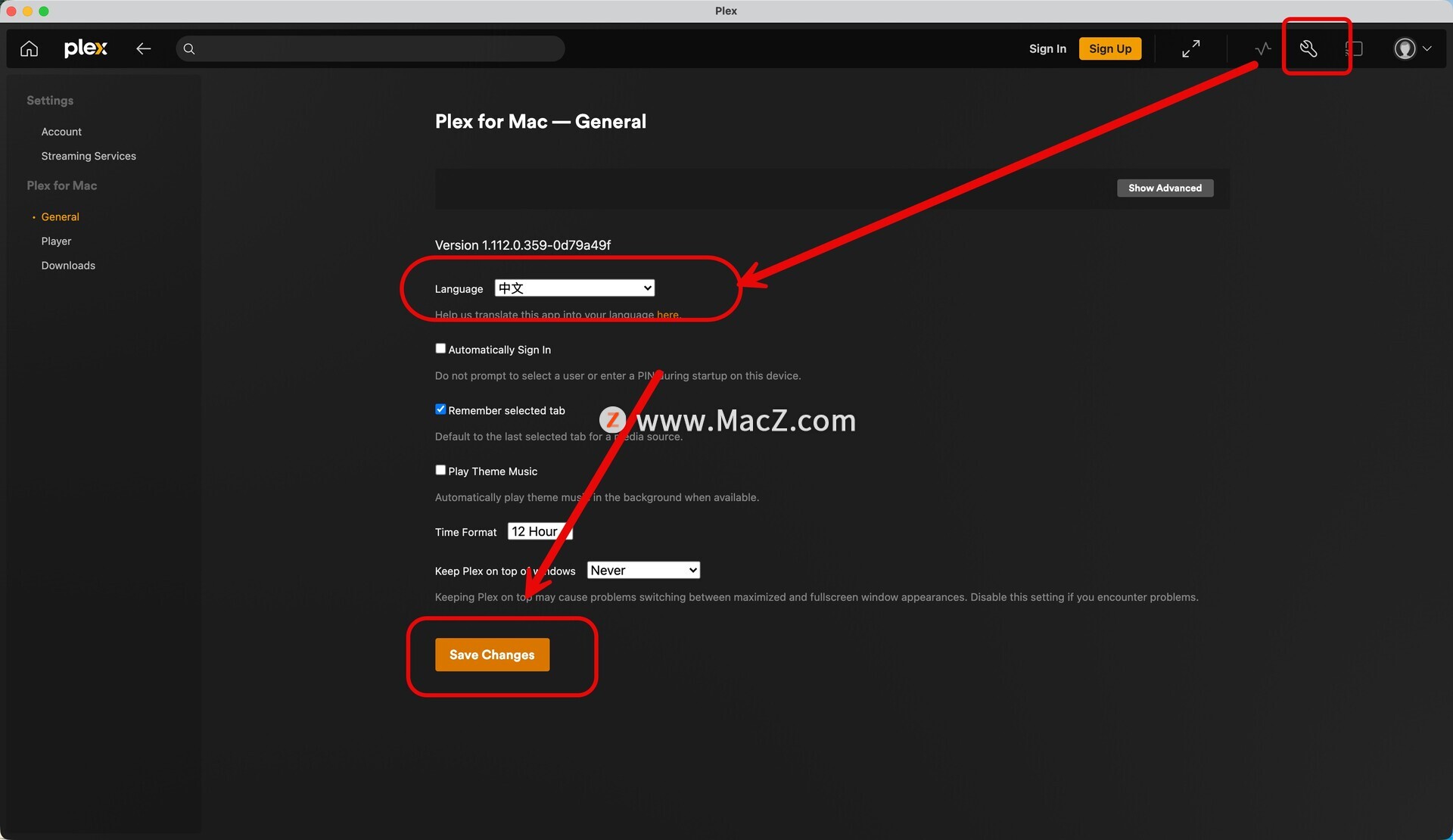1453x840 pixels.
Task: Open the Activity pulse icon
Action: point(1263,49)
